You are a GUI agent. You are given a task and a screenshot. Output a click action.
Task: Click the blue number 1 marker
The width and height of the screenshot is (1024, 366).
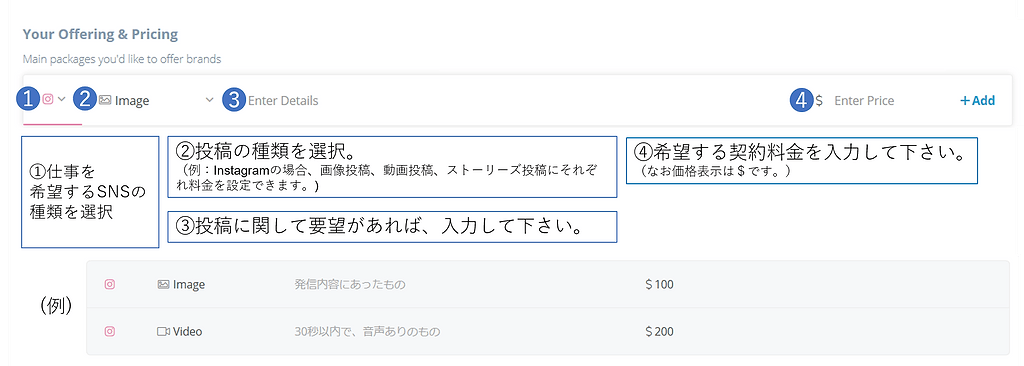[28, 99]
